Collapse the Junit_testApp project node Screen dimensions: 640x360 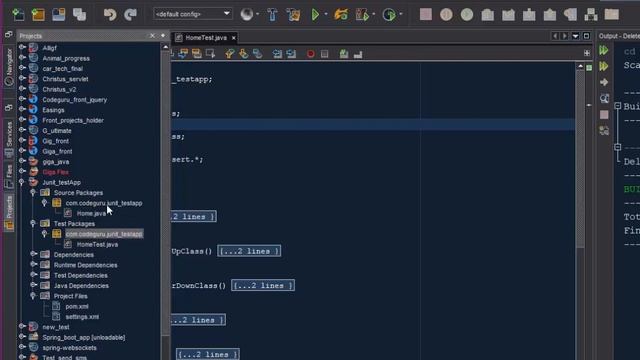point(23,182)
